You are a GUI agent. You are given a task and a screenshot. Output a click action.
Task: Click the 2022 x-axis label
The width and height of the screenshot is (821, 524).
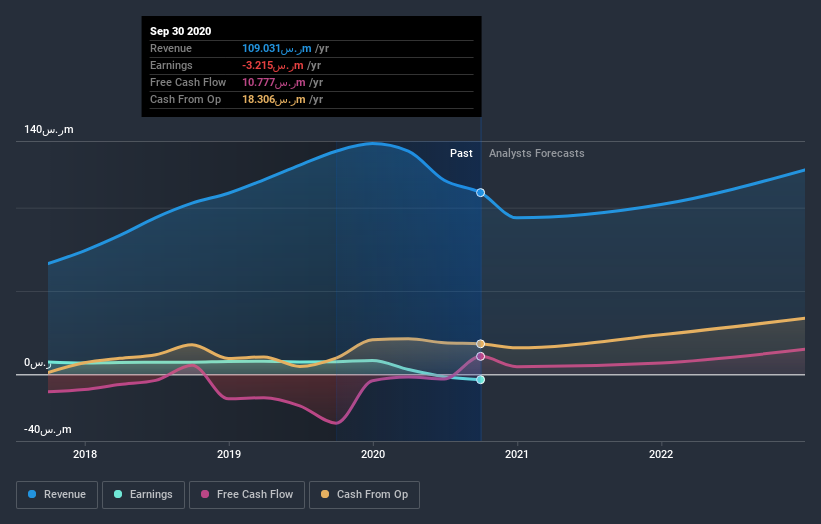[x=661, y=454]
